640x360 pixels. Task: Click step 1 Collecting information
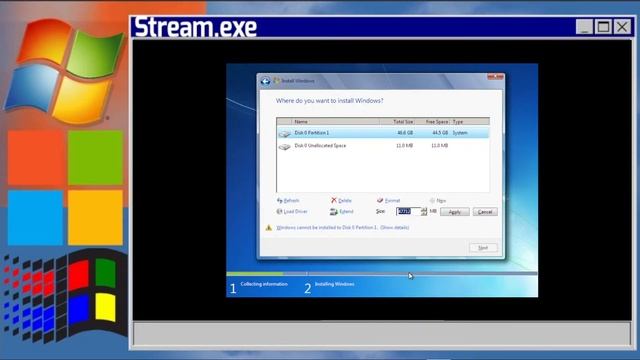pos(258,287)
